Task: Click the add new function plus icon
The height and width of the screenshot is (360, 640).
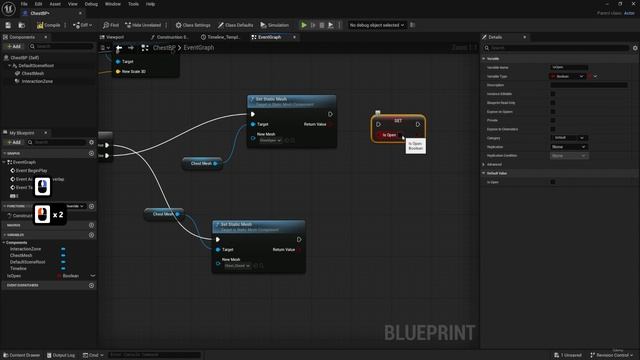Action: coord(91,206)
